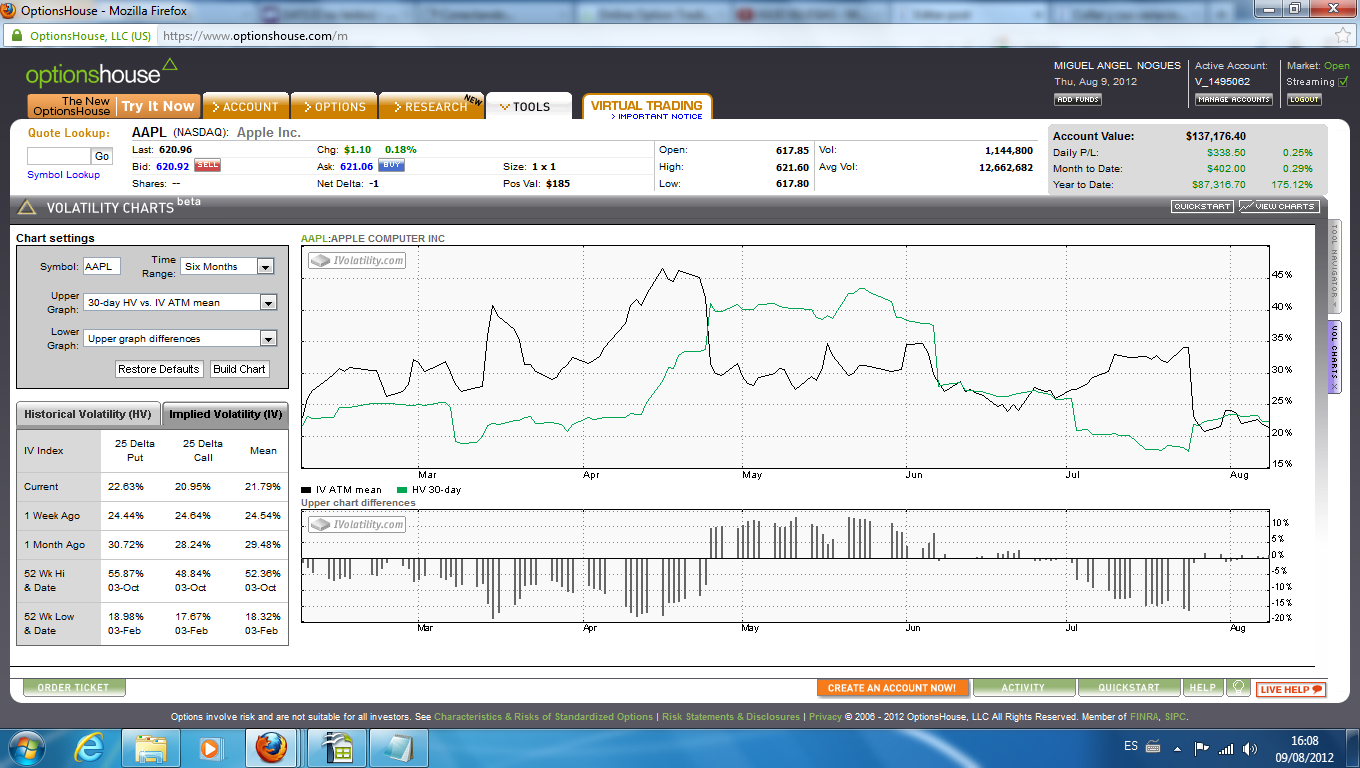Open View Charts with the chart icon
The height and width of the screenshot is (768, 1360).
click(x=1279, y=206)
